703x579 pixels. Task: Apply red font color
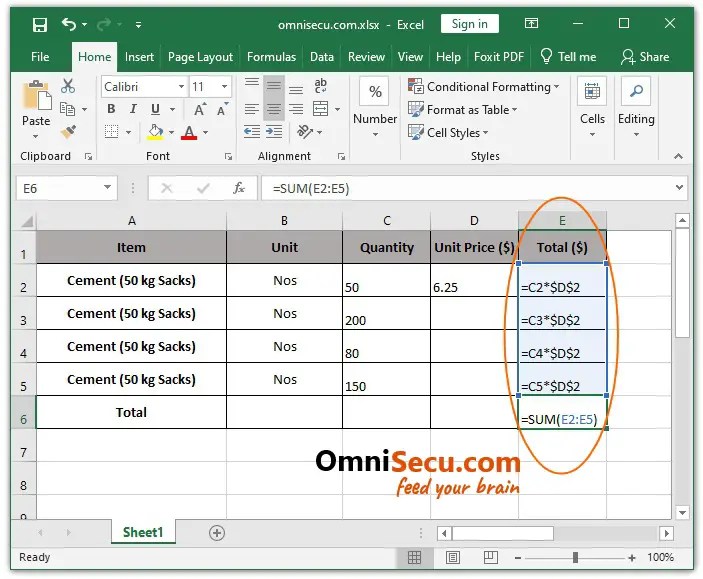pyautogui.click(x=189, y=132)
